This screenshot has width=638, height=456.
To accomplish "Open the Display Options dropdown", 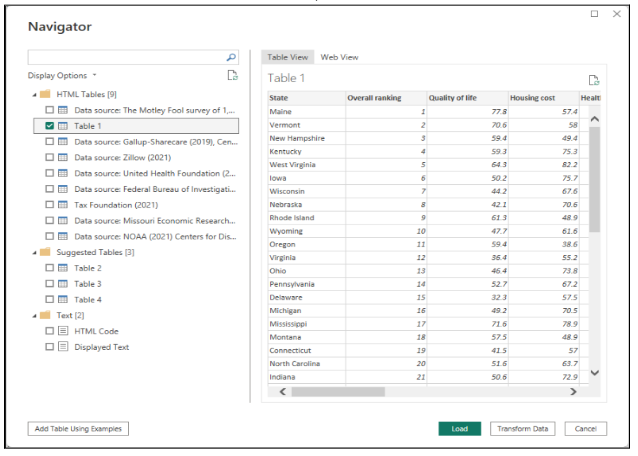I will tap(63, 75).
